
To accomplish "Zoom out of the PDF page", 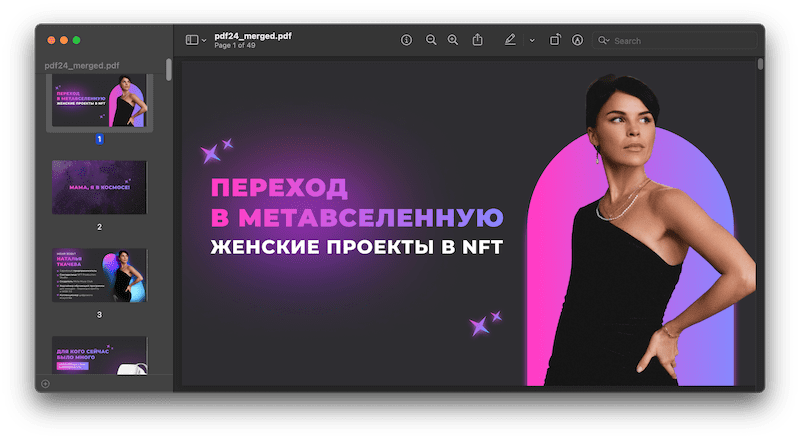I will click(431, 40).
